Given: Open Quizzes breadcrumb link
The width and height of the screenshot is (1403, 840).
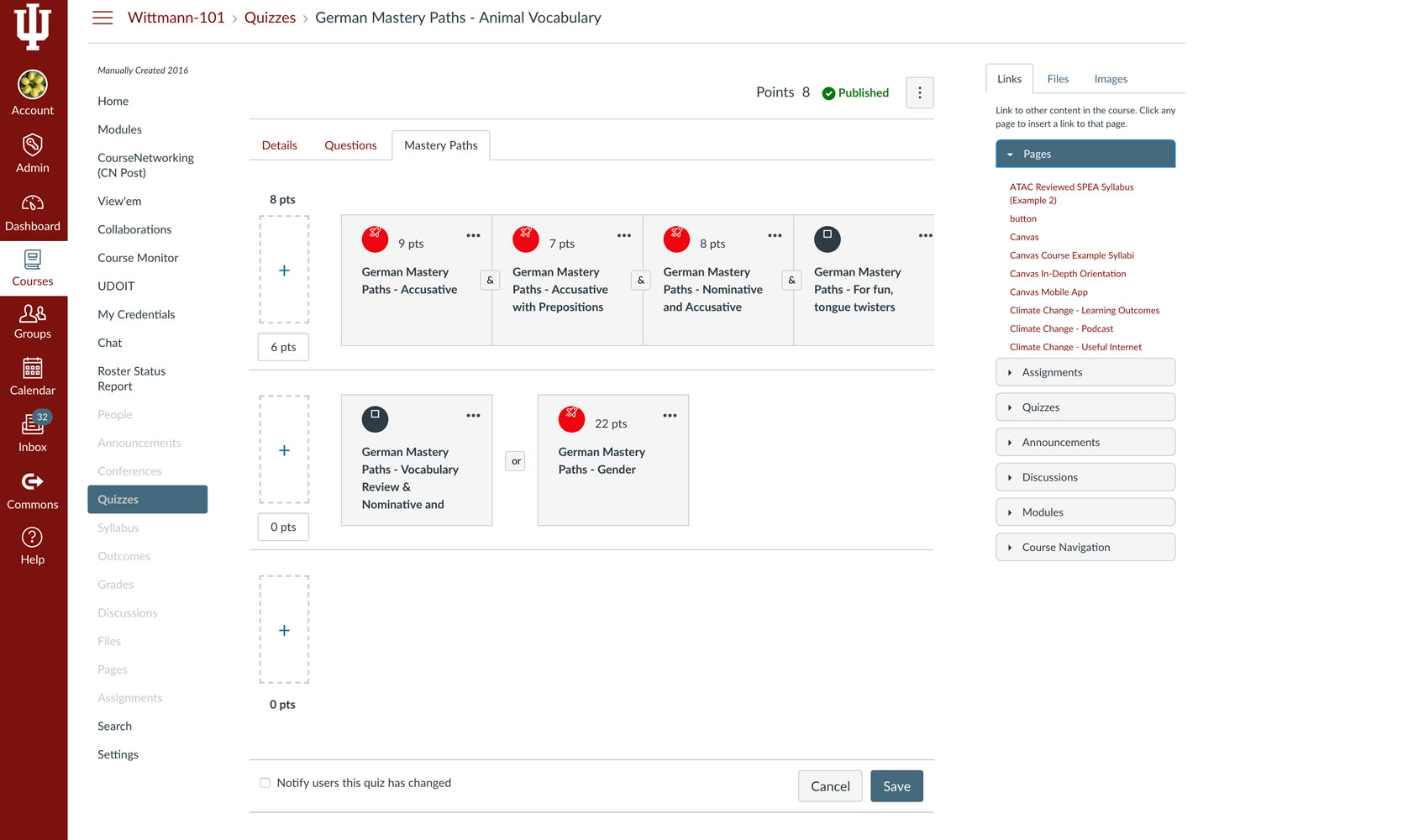Looking at the screenshot, I should 270,18.
